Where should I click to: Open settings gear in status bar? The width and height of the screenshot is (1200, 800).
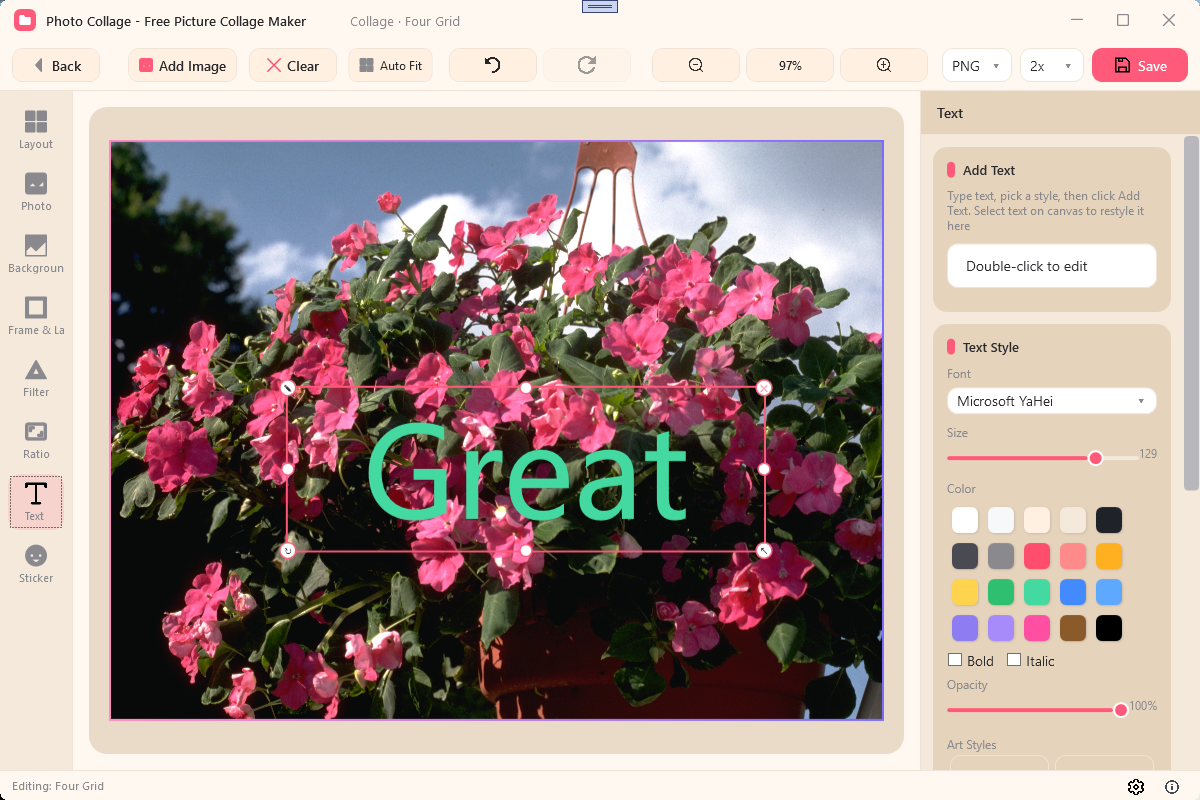[1136, 787]
